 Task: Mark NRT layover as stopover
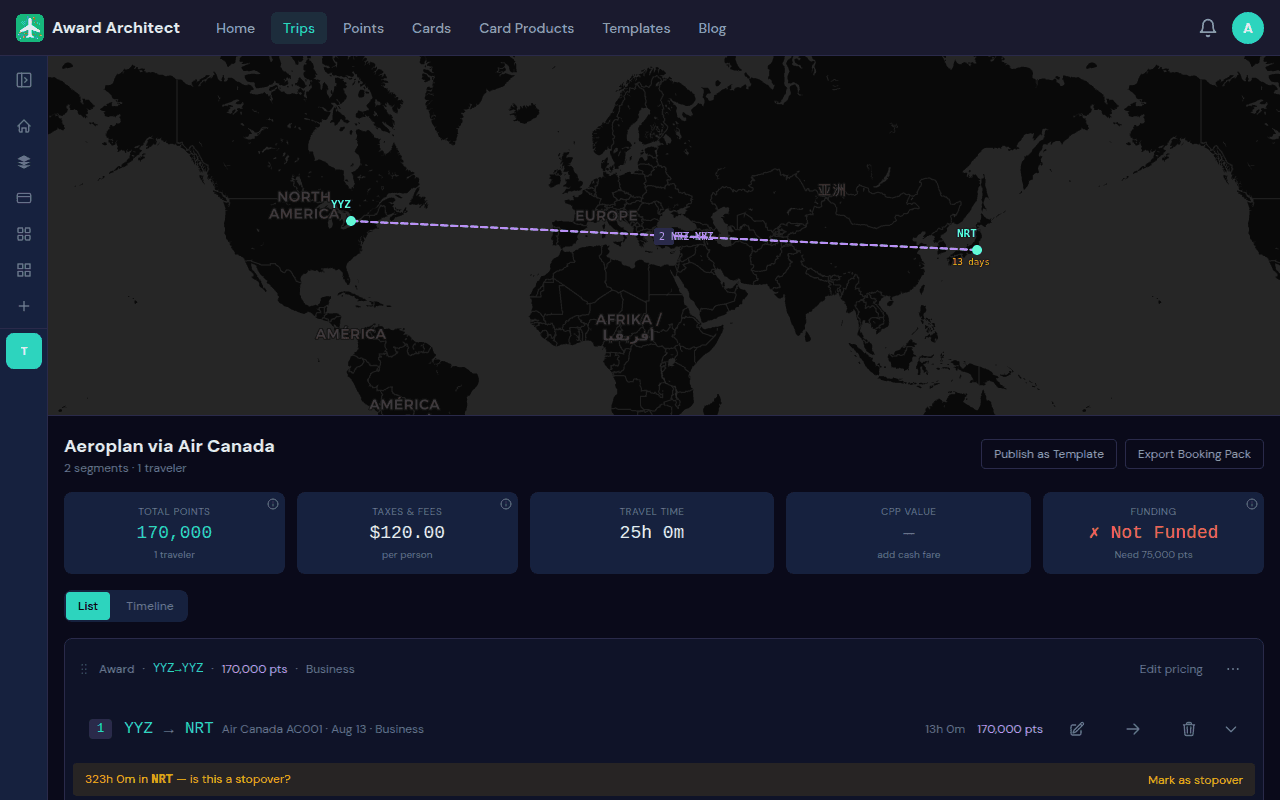click(1195, 780)
